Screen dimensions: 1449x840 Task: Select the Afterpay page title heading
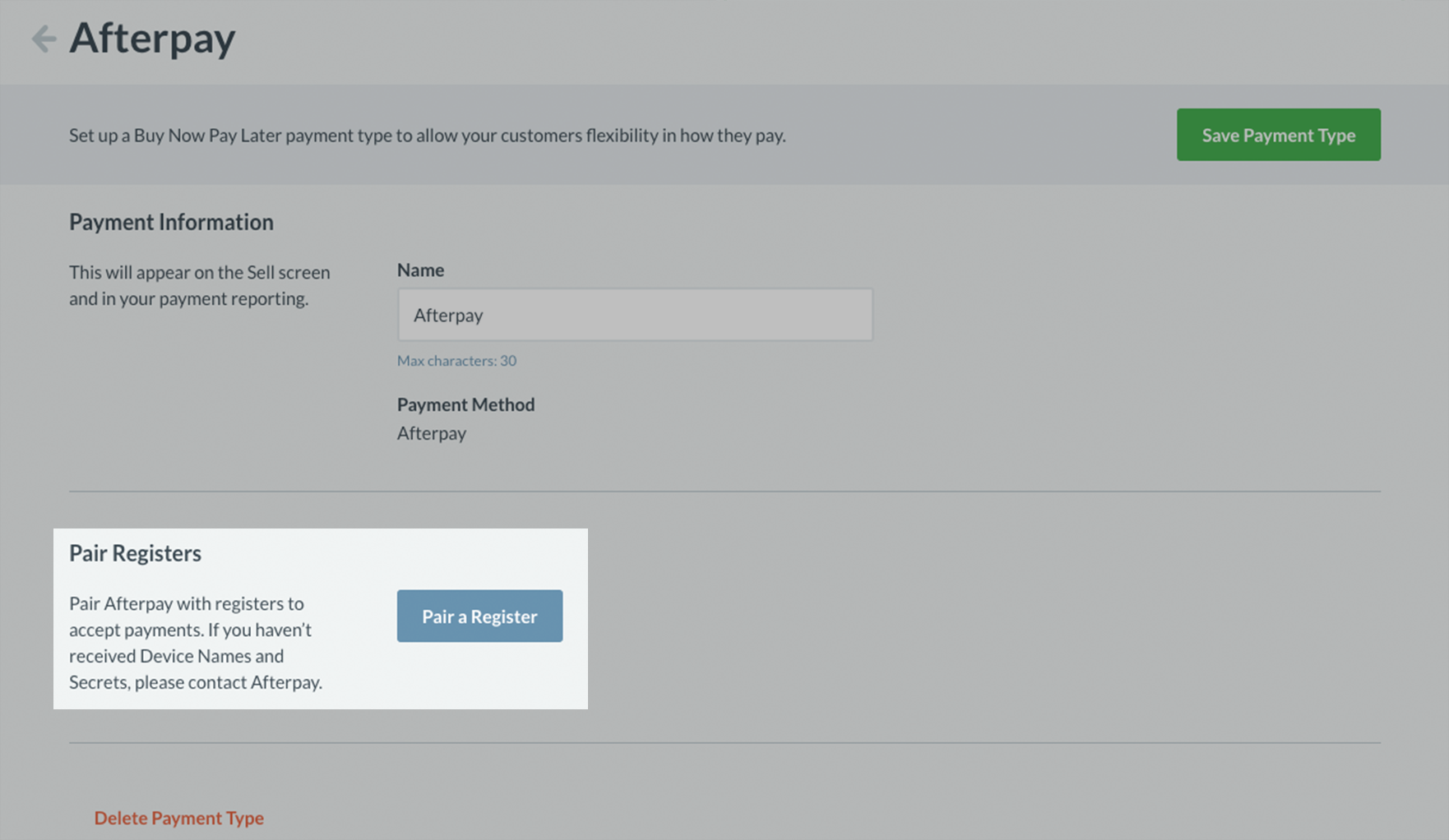(x=152, y=38)
